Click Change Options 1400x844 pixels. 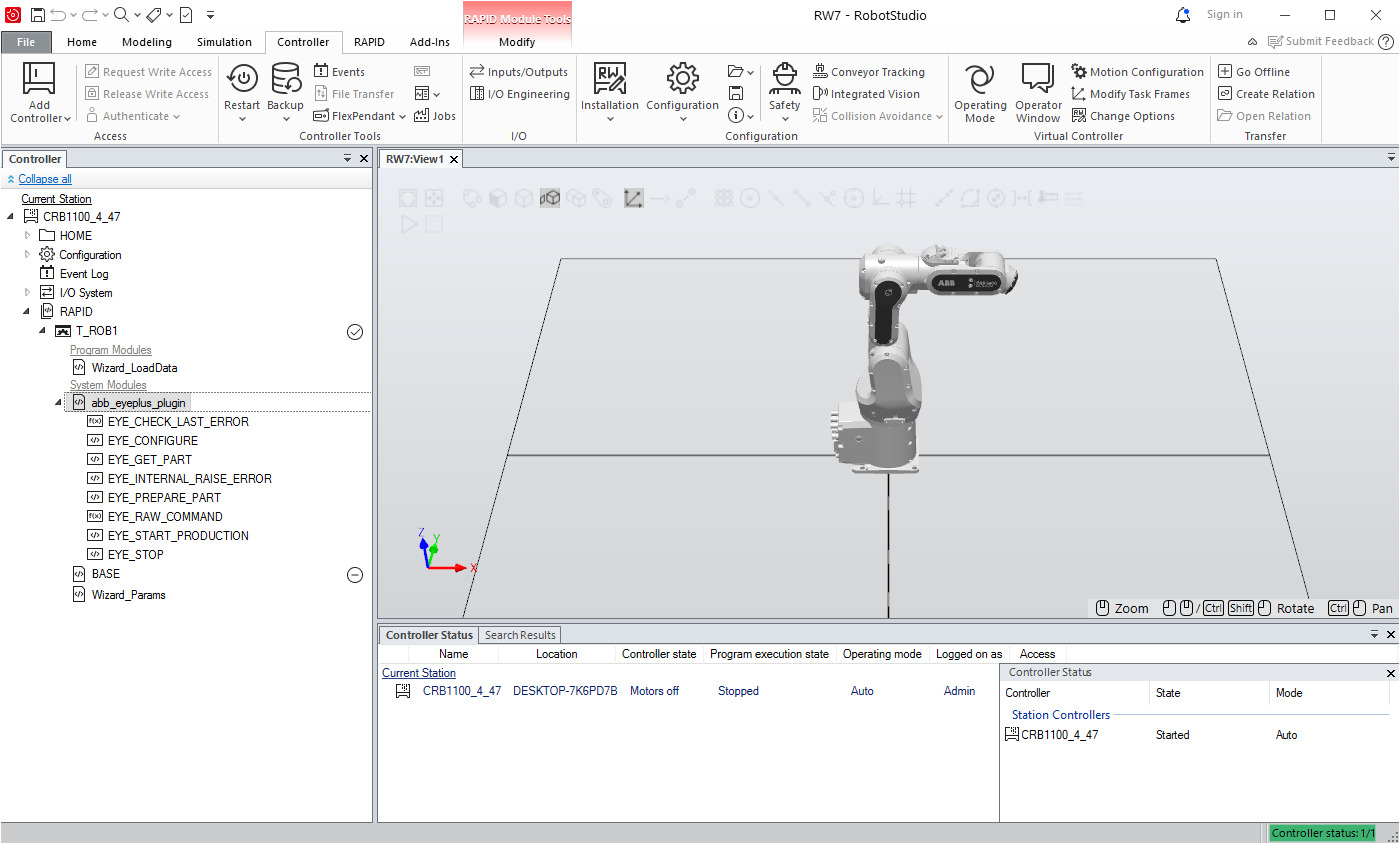point(1123,116)
